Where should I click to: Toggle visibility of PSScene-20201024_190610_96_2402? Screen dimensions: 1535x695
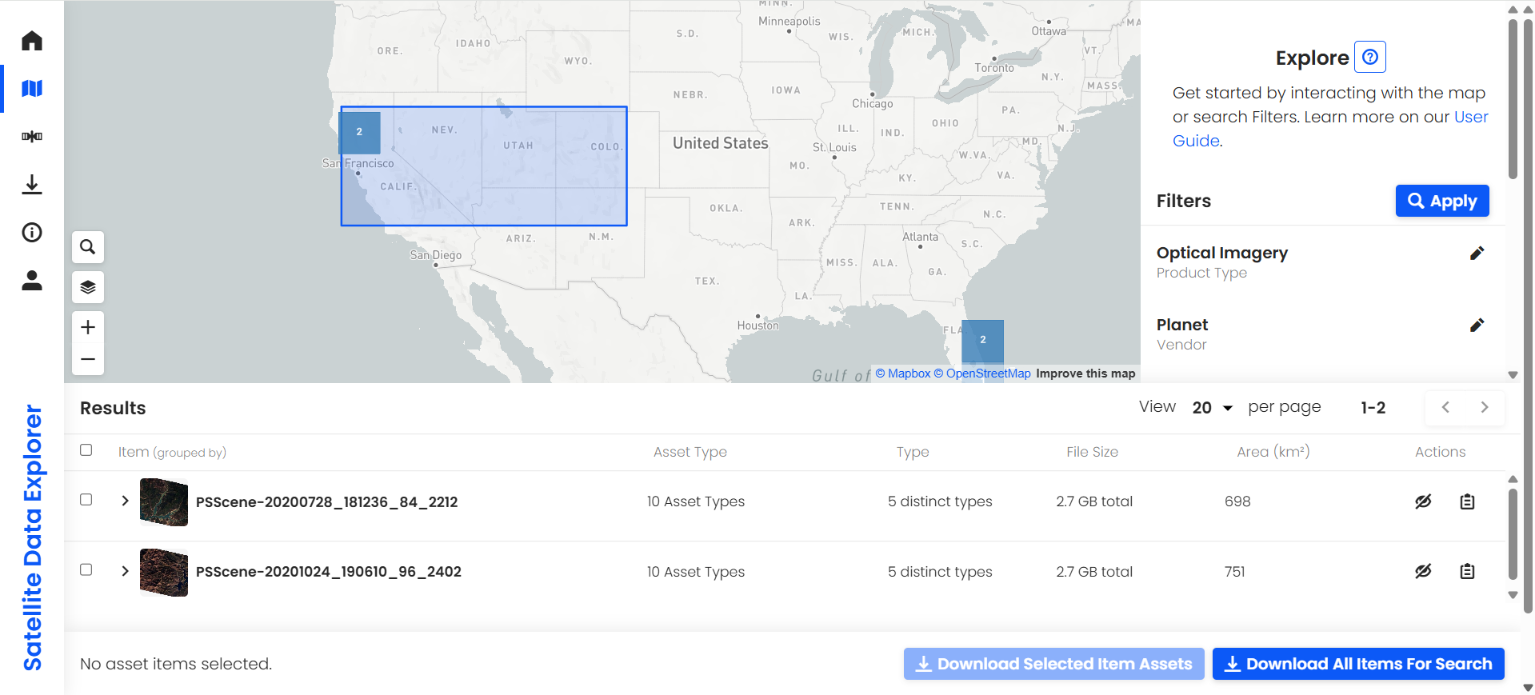coord(1422,571)
